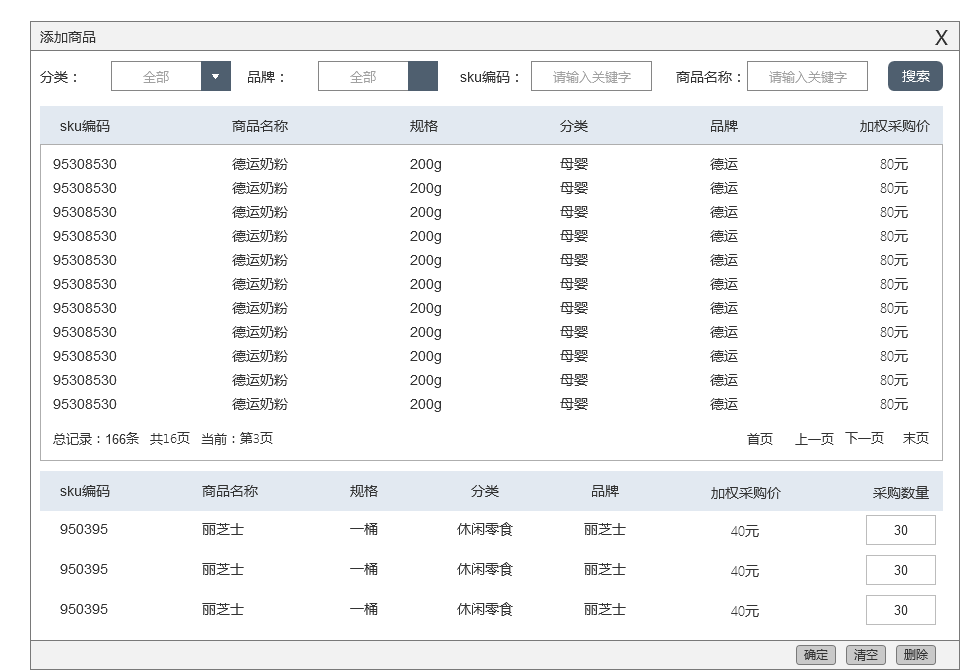Click the upper table's 分类 column header
The width and height of the screenshot is (960, 670).
[x=574, y=126]
